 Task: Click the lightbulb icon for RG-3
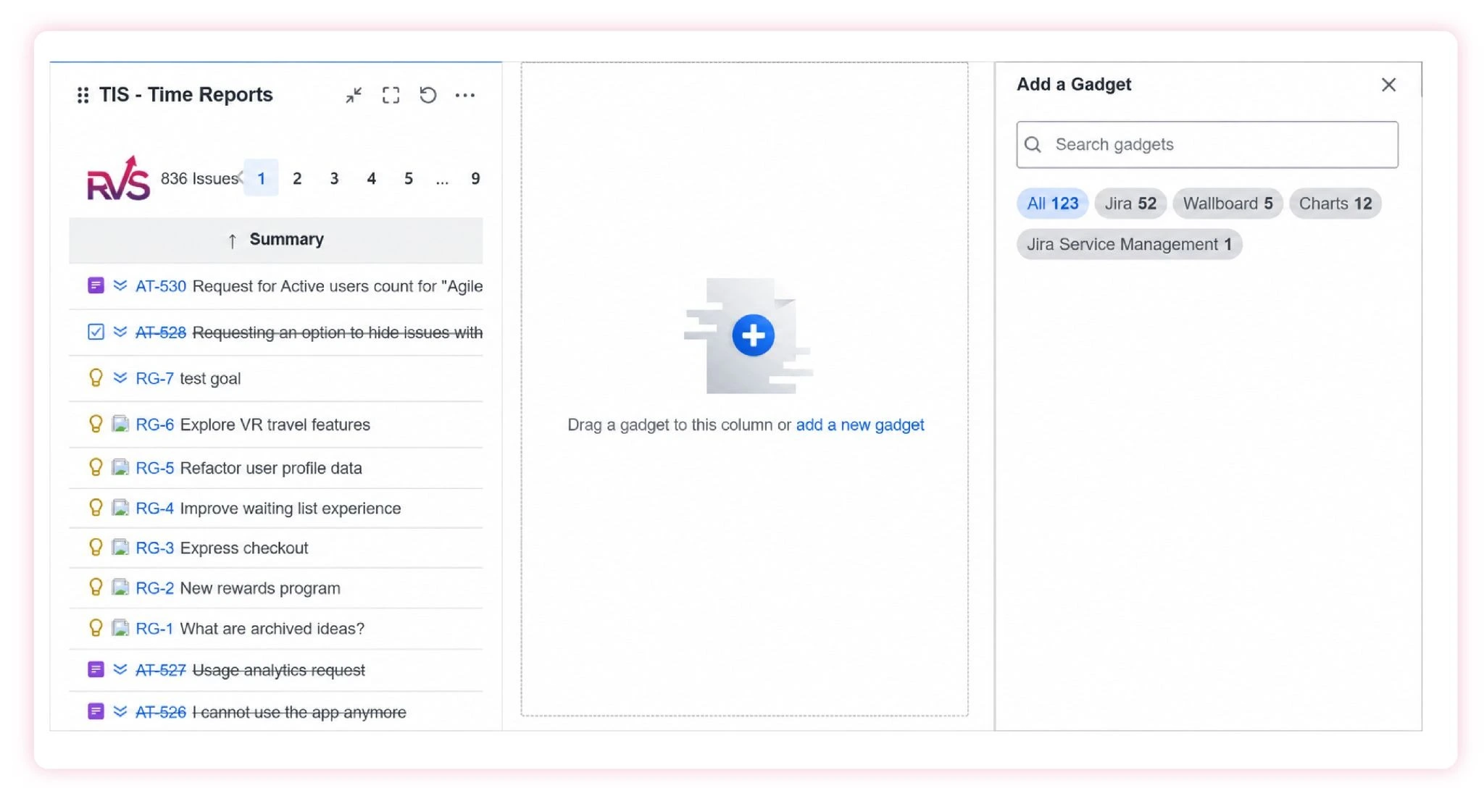(96, 548)
